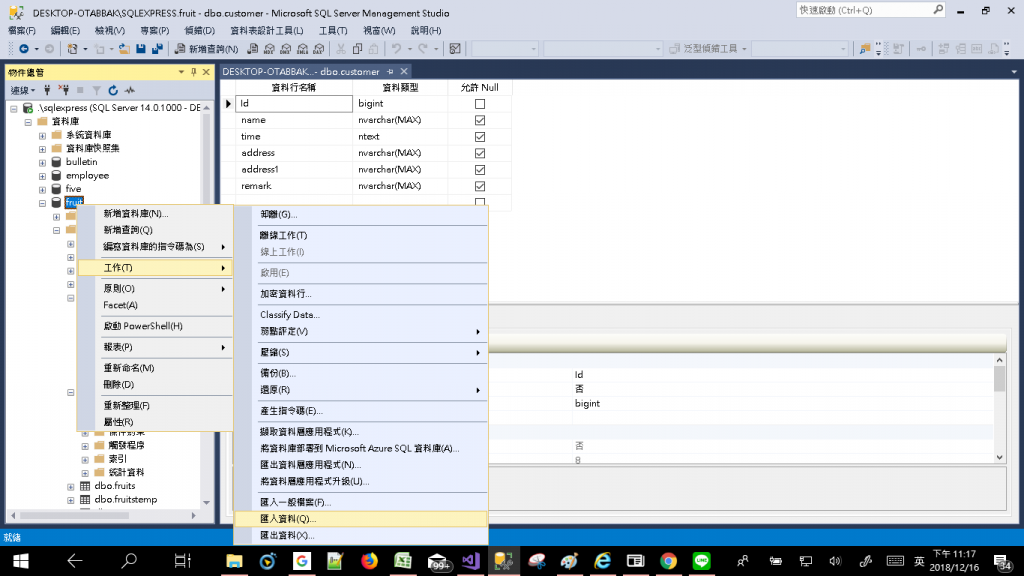Expand the dbo.fruits table node
Image resolution: width=1024 pixels, height=576 pixels.
tap(71, 487)
